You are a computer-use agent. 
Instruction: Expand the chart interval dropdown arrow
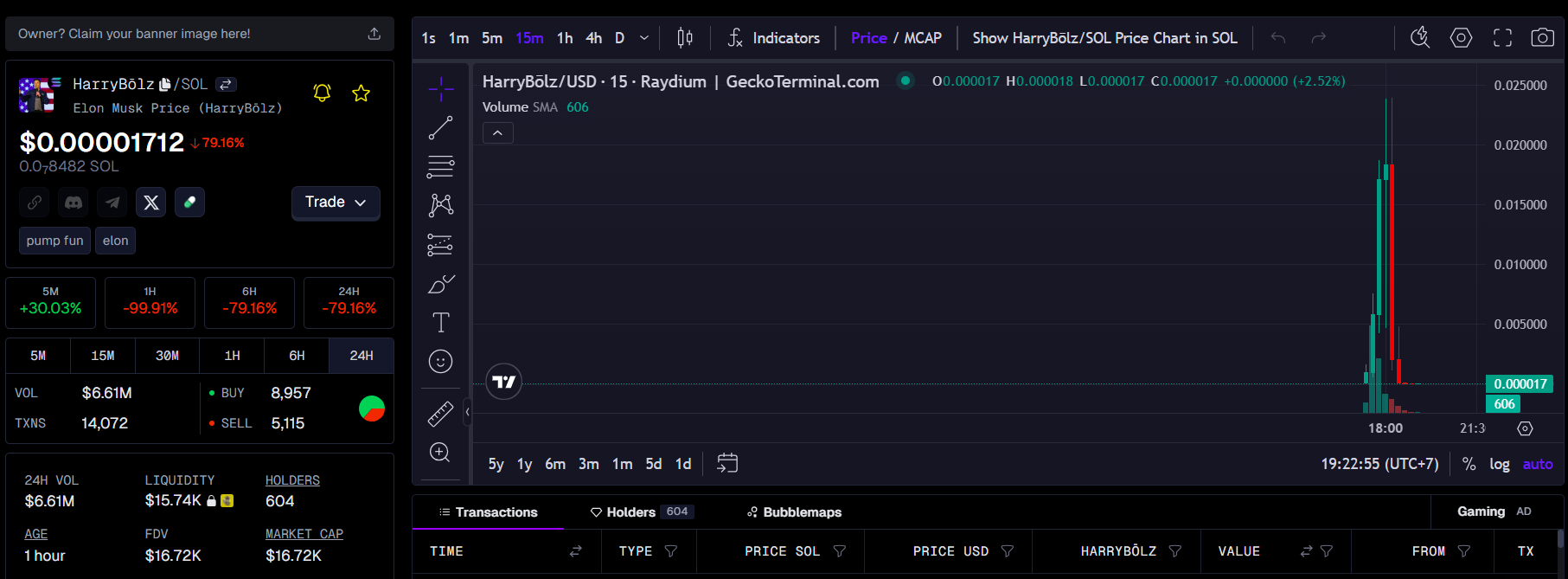643,38
